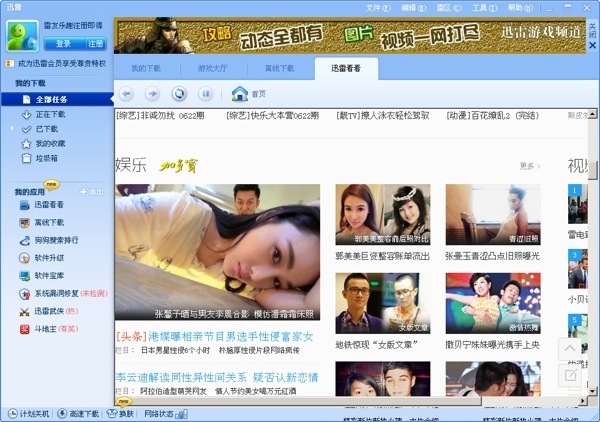Open the 工具 menu
Image resolution: width=600 pixels, height=422 pixels.
485,8
